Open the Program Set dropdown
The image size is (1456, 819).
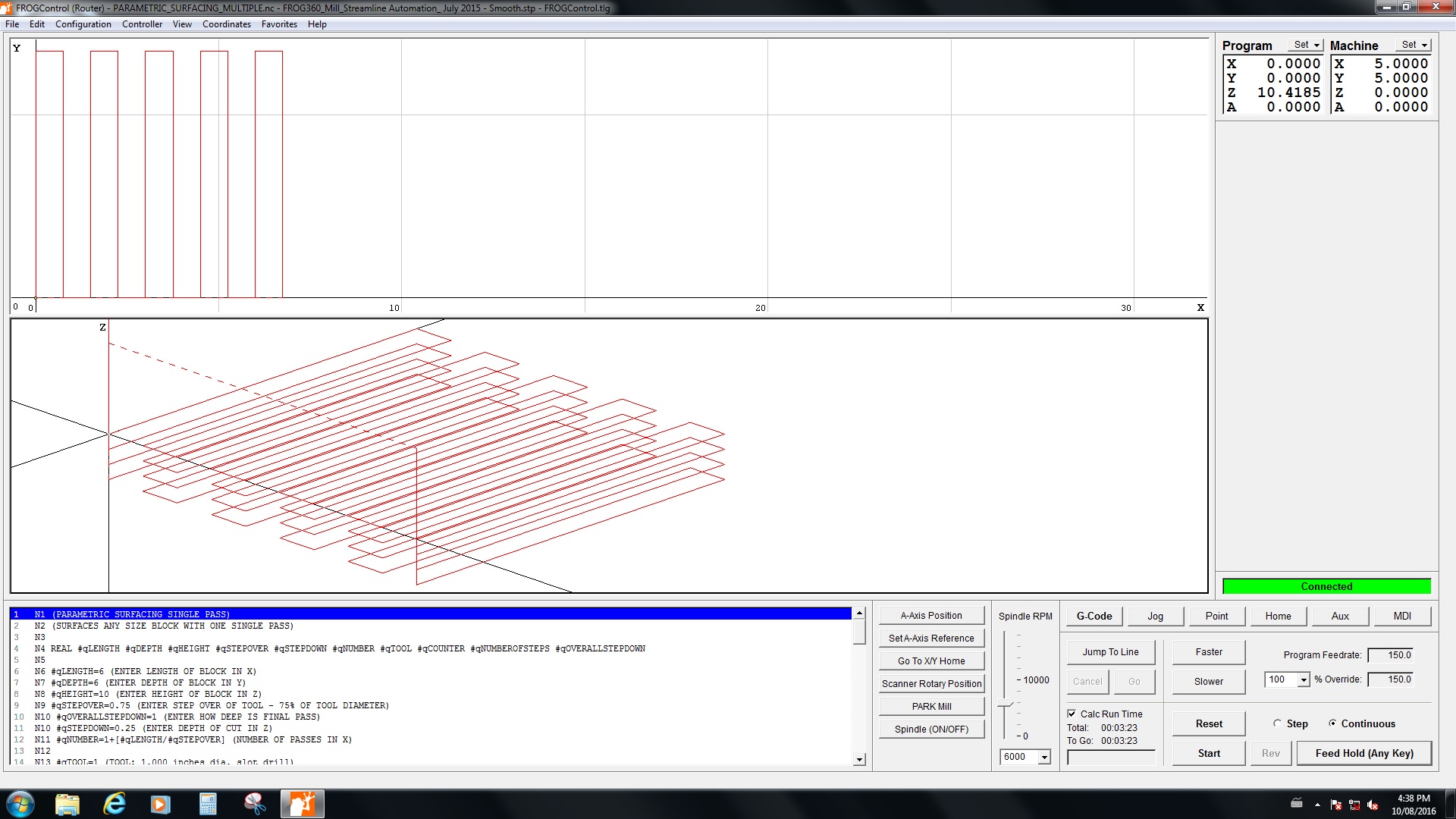(1307, 45)
